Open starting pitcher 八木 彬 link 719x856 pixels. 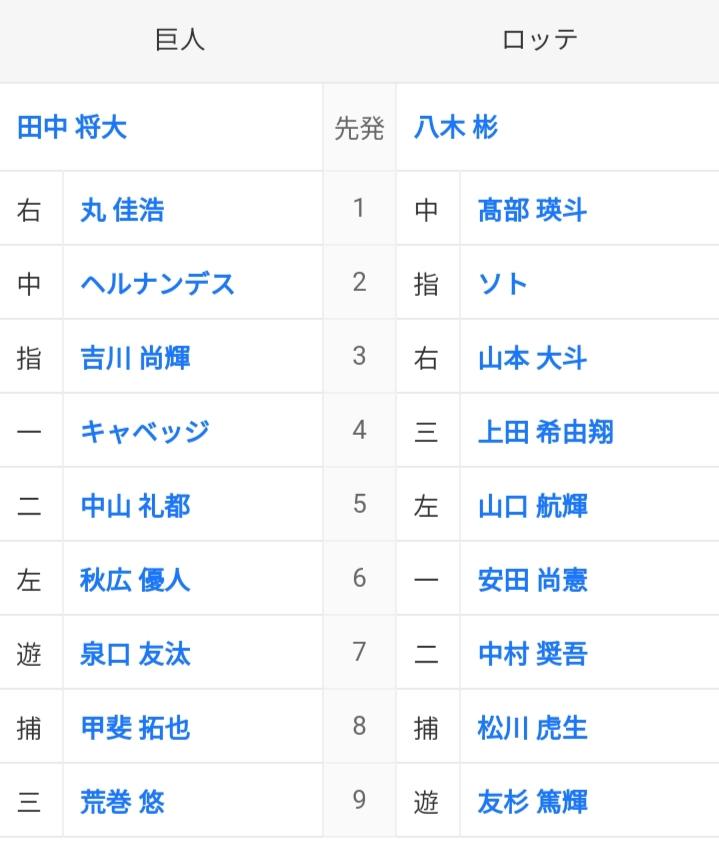pos(456,128)
